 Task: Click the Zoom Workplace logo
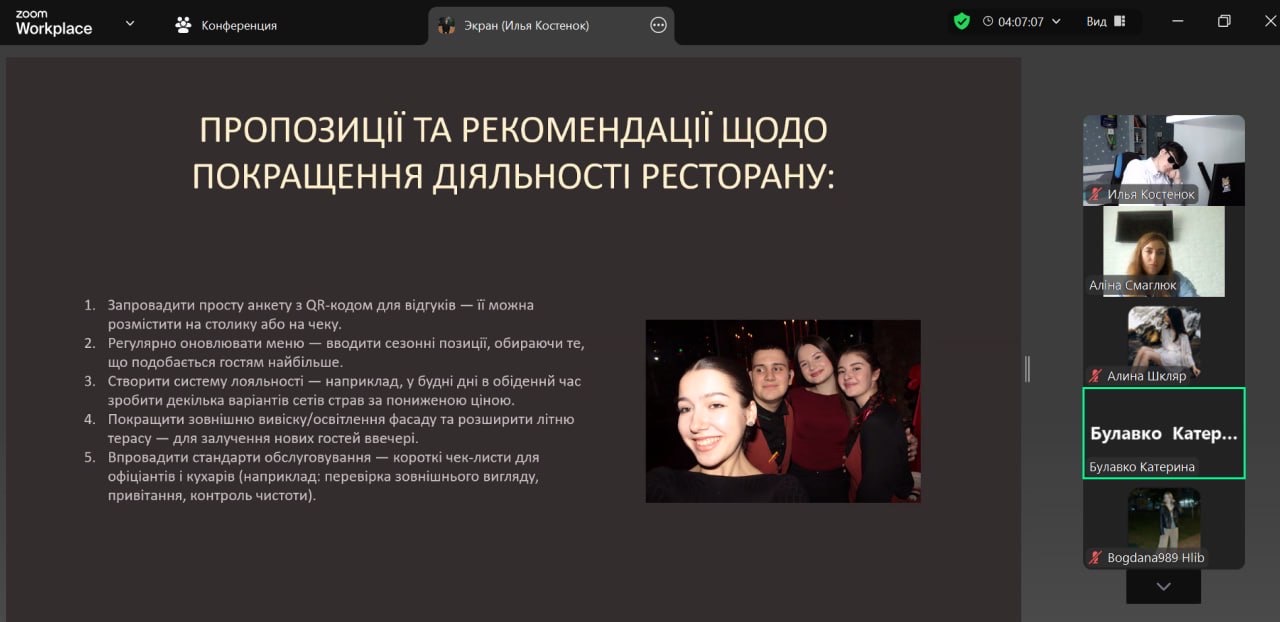[x=53, y=24]
